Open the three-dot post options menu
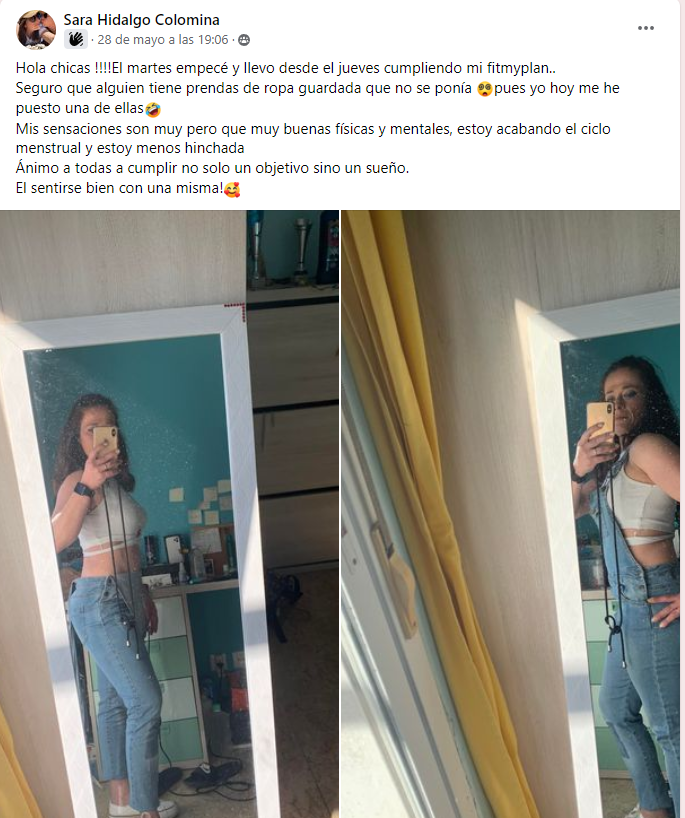685x818 pixels. pyautogui.click(x=646, y=28)
